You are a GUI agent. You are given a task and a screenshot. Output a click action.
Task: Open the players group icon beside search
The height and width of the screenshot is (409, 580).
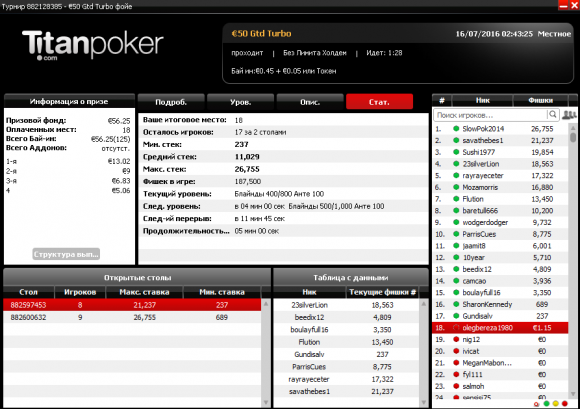(569, 115)
